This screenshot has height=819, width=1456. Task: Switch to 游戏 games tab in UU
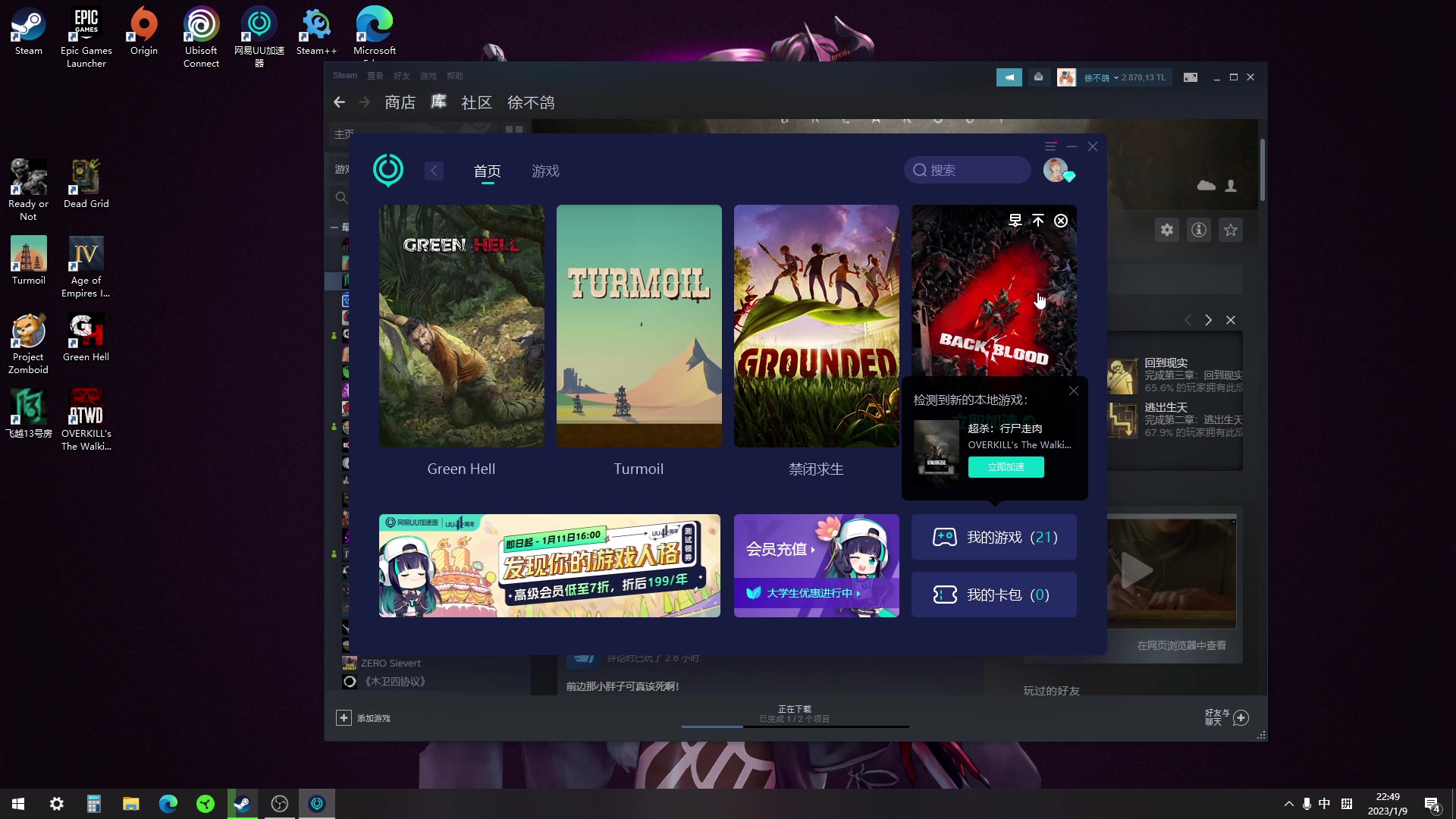[x=546, y=171]
